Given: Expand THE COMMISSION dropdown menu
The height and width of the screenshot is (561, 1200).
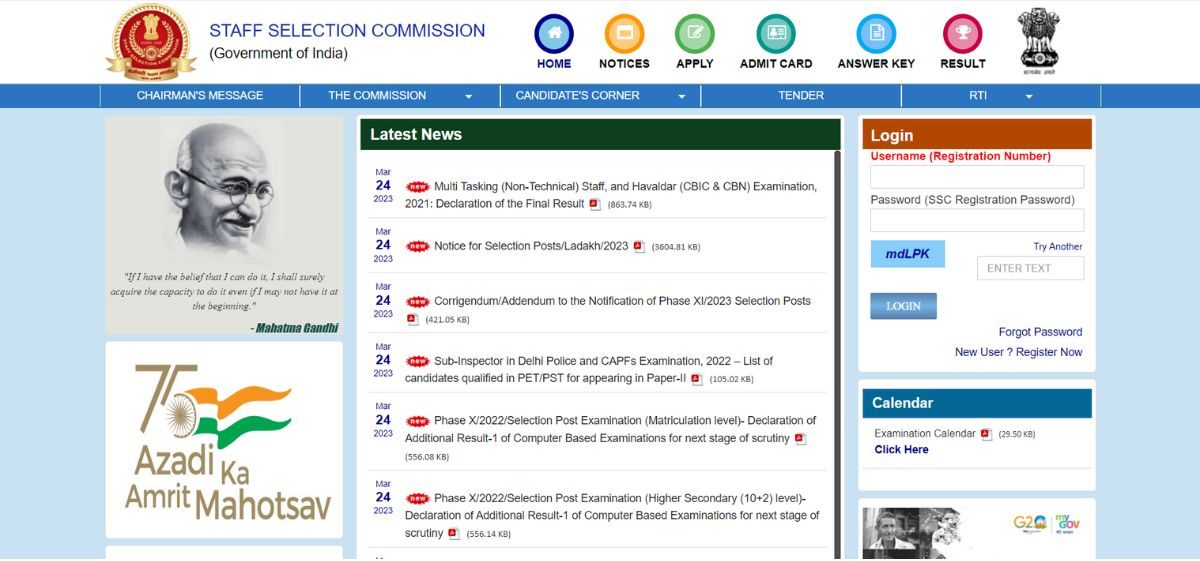Looking at the screenshot, I should [x=400, y=96].
